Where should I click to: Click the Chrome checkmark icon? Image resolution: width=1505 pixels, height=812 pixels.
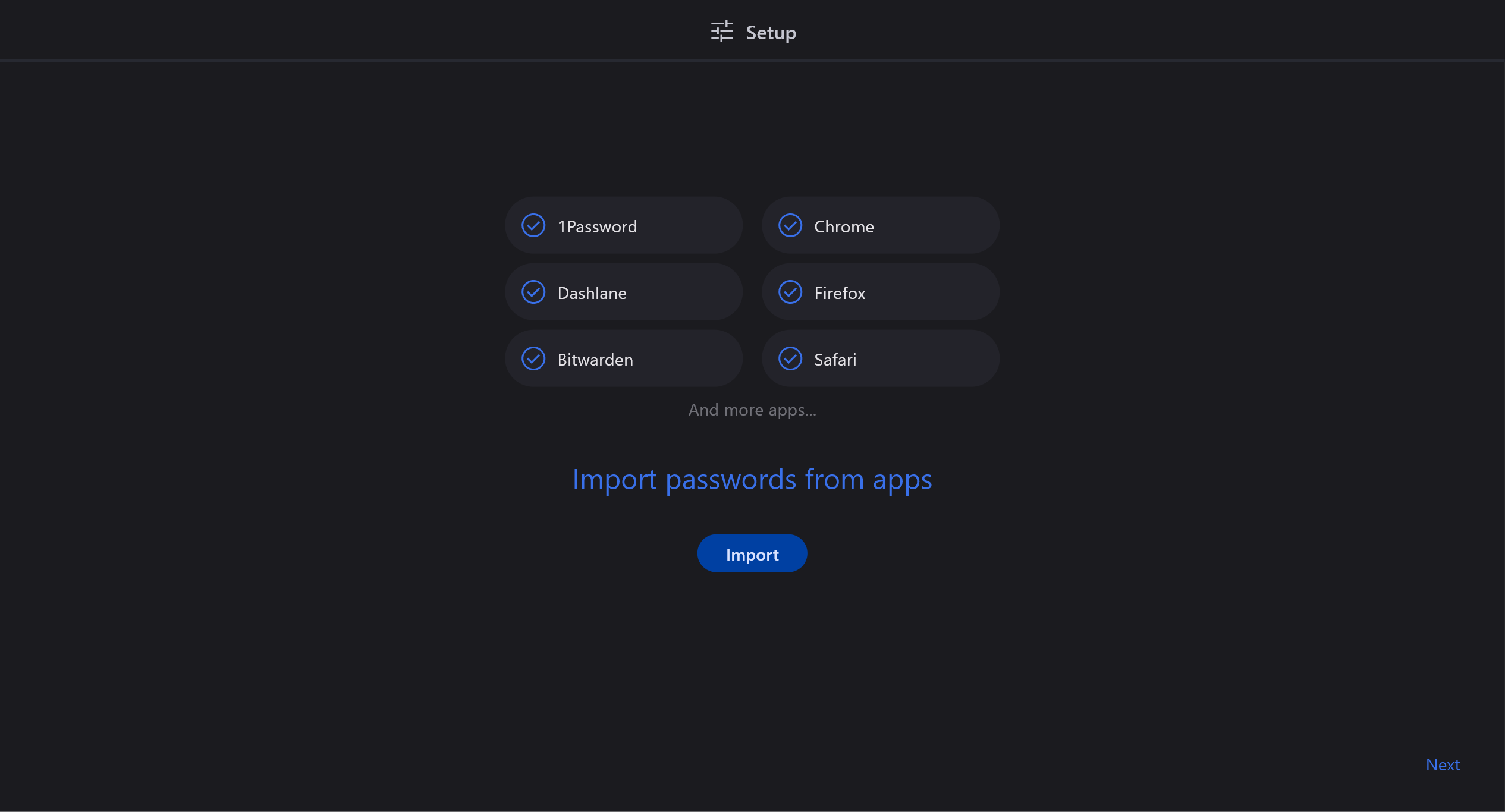tap(790, 226)
